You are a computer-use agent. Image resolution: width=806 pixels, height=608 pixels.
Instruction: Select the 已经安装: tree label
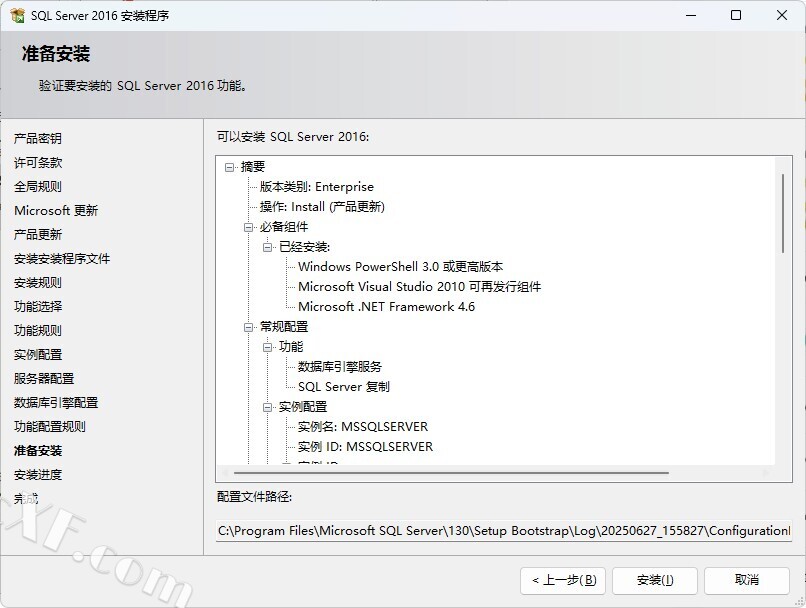pyautogui.click(x=304, y=247)
